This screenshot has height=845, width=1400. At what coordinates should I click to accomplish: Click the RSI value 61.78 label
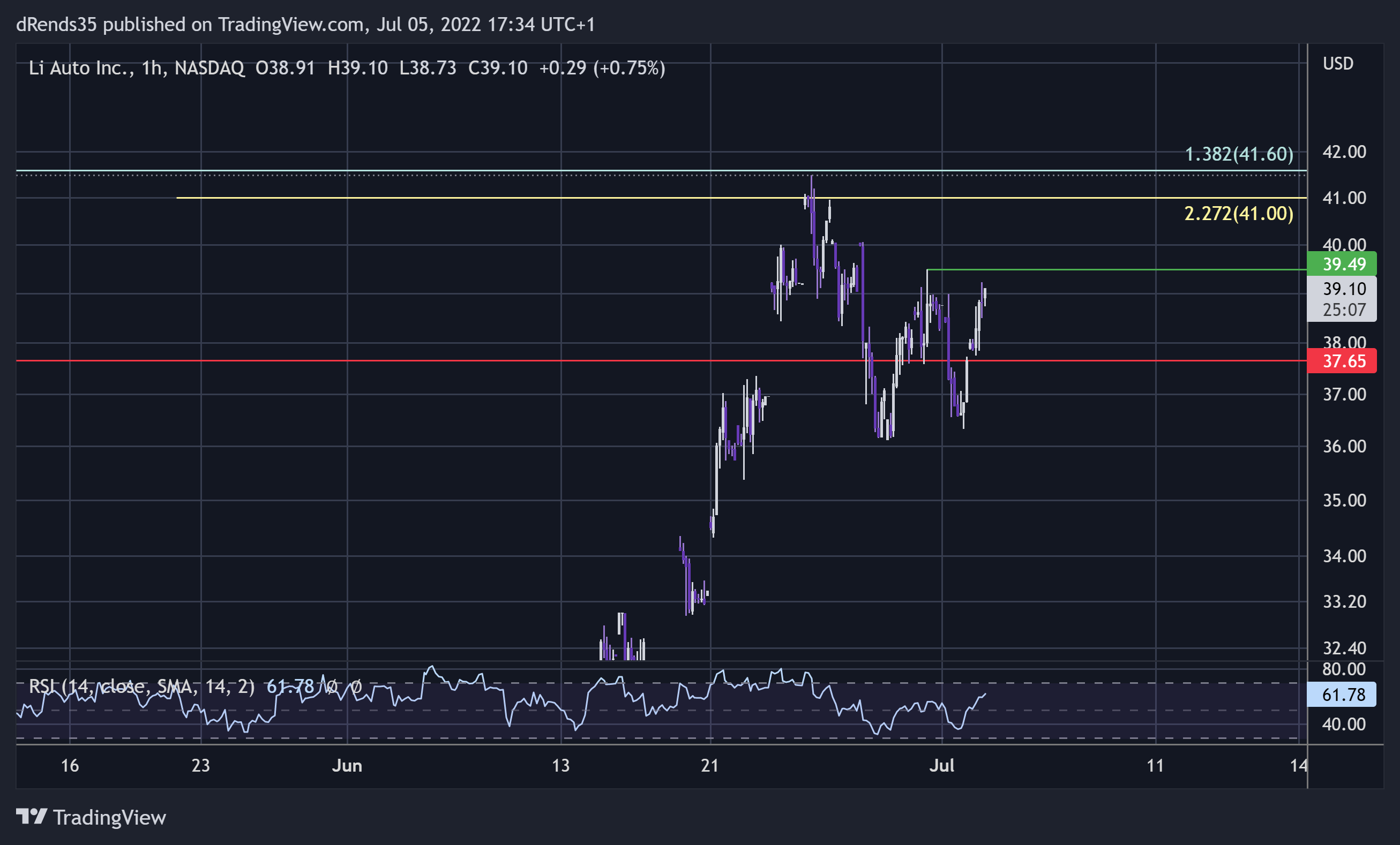(1342, 695)
